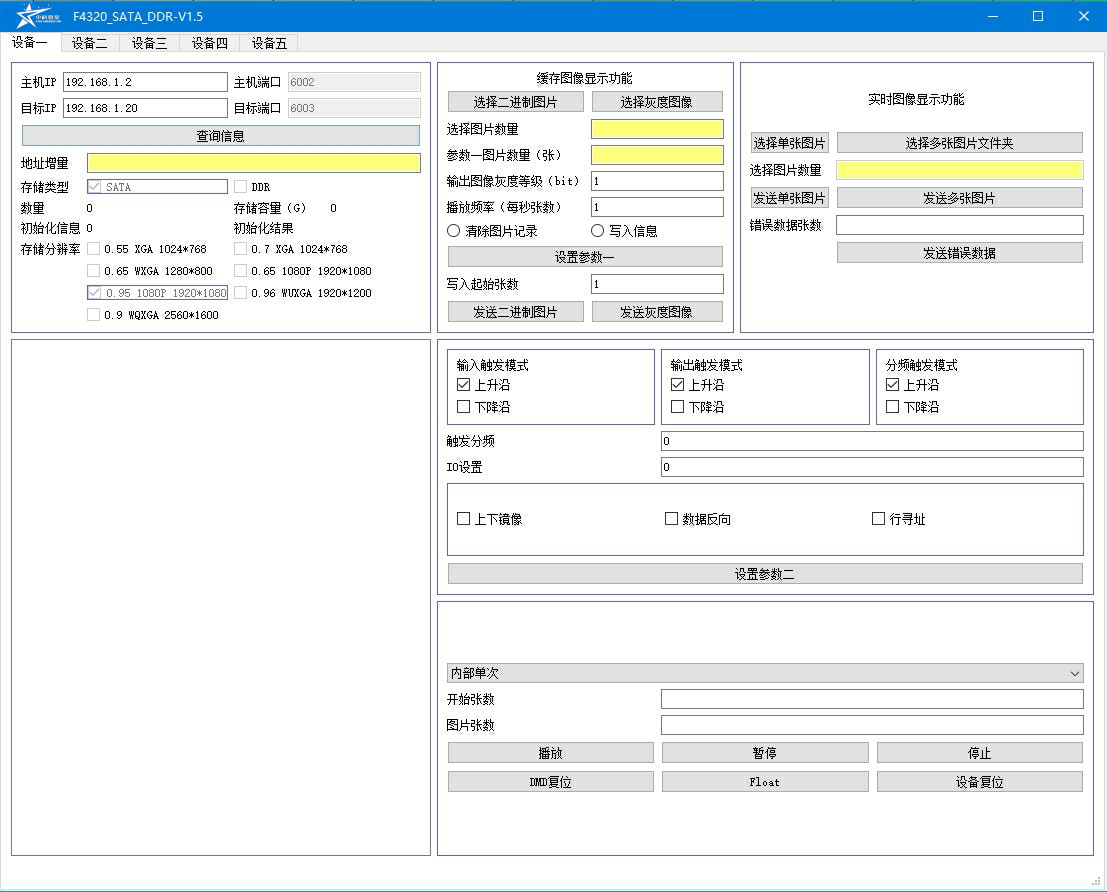1107x892 pixels.
Task: Toggle 分频触发模式 上升沿 checkbox
Action: (892, 384)
